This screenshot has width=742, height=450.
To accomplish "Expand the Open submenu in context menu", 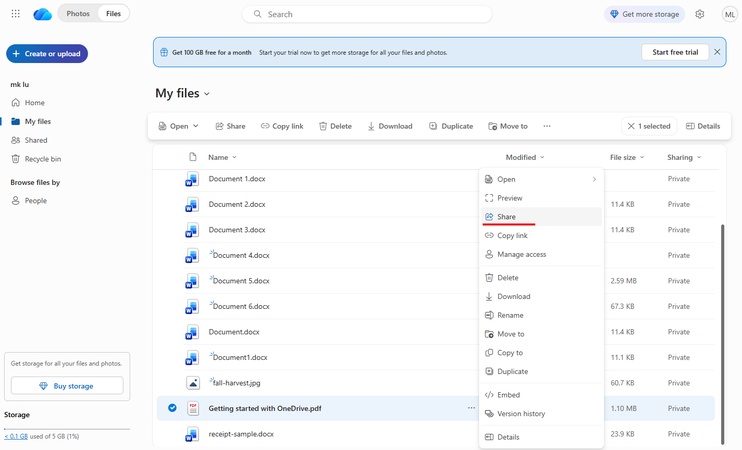I will pos(594,179).
